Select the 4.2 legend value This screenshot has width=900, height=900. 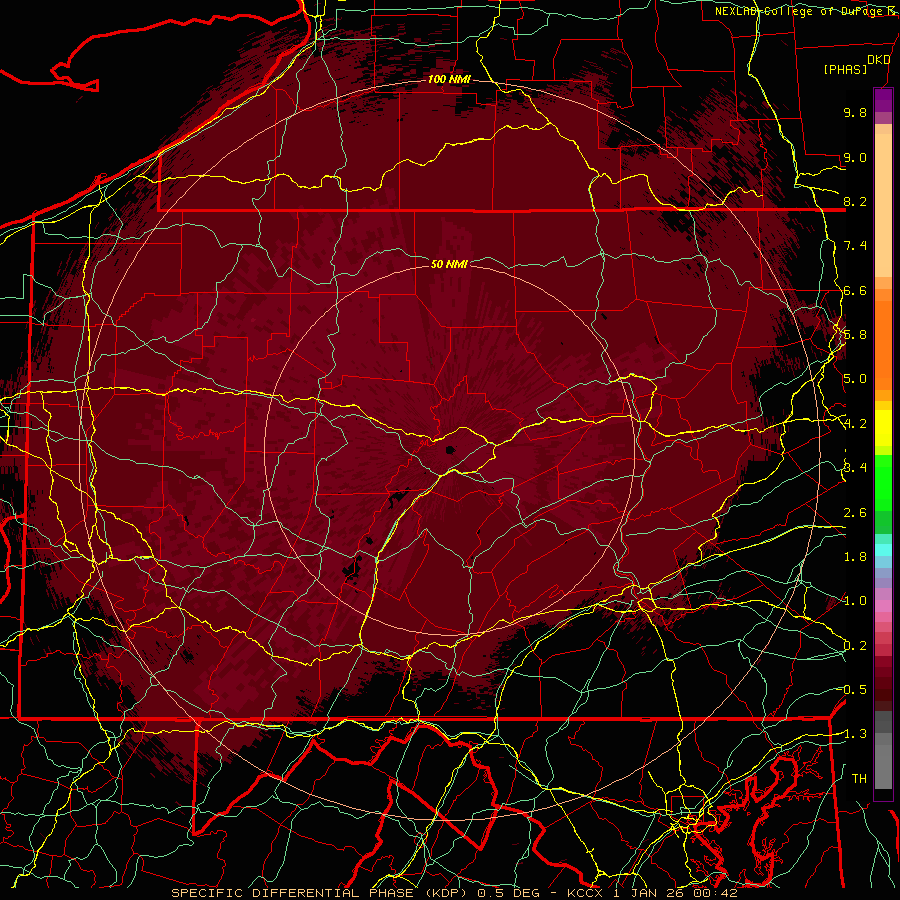[855, 424]
